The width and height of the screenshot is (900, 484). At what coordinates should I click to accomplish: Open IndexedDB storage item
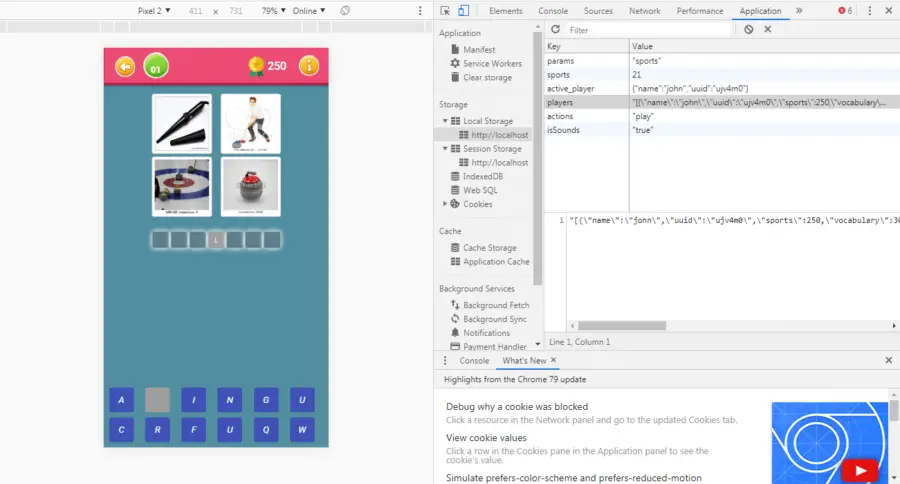(483, 176)
